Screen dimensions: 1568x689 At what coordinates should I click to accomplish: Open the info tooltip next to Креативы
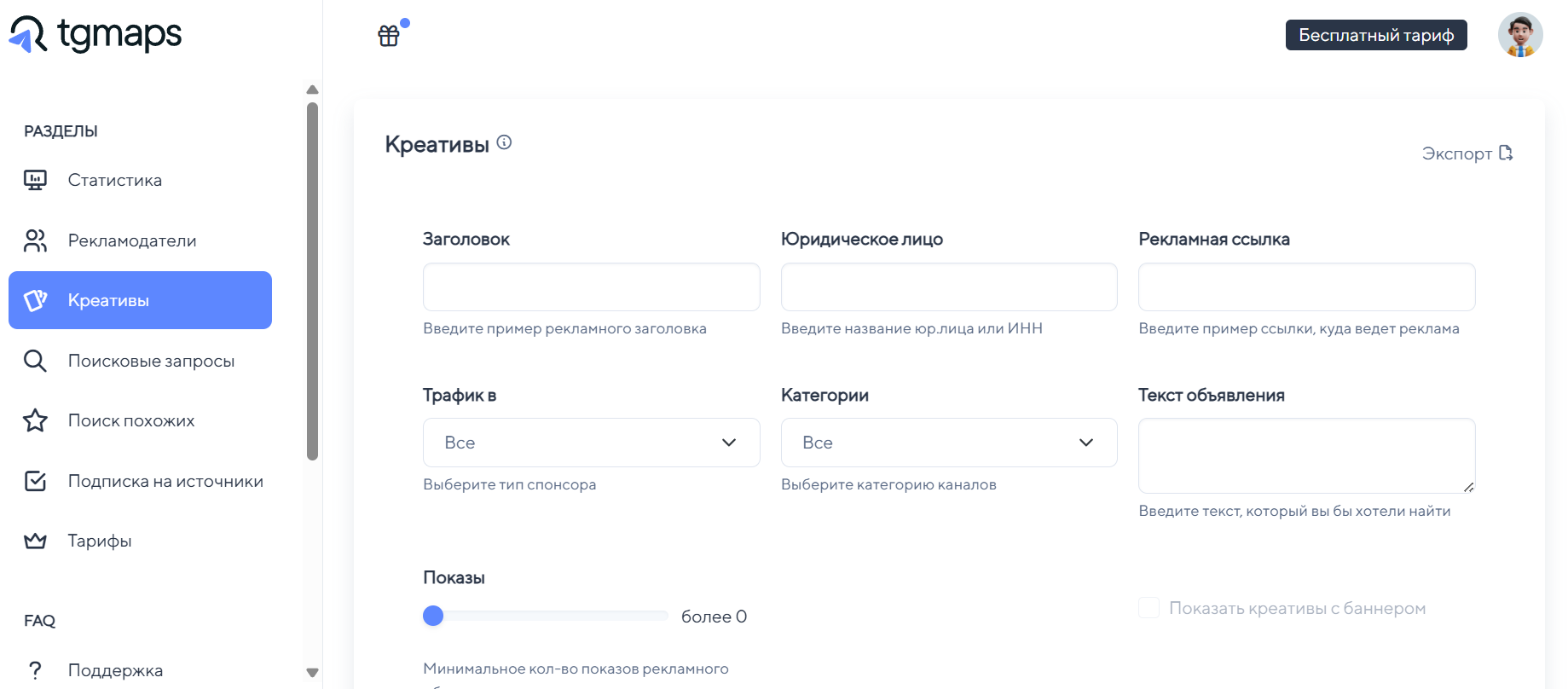505,142
